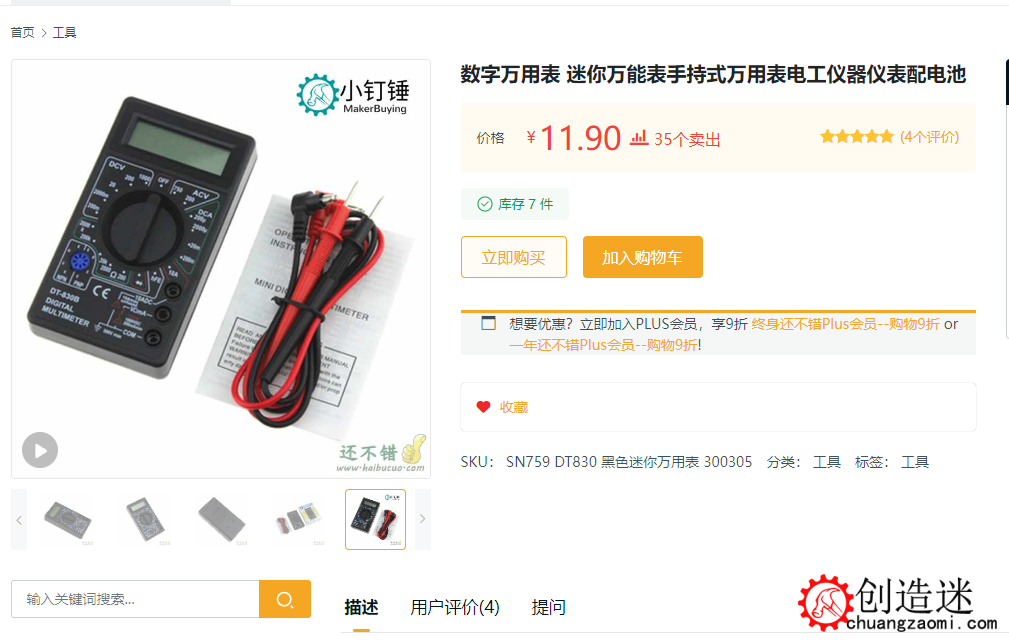The height and width of the screenshot is (642, 1009).
Task: Click the PLUS membership notice icon
Action: pyautogui.click(x=488, y=323)
